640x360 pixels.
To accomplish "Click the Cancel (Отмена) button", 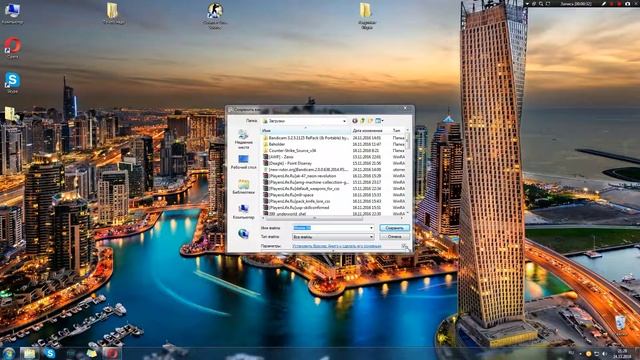I will click(x=394, y=237).
